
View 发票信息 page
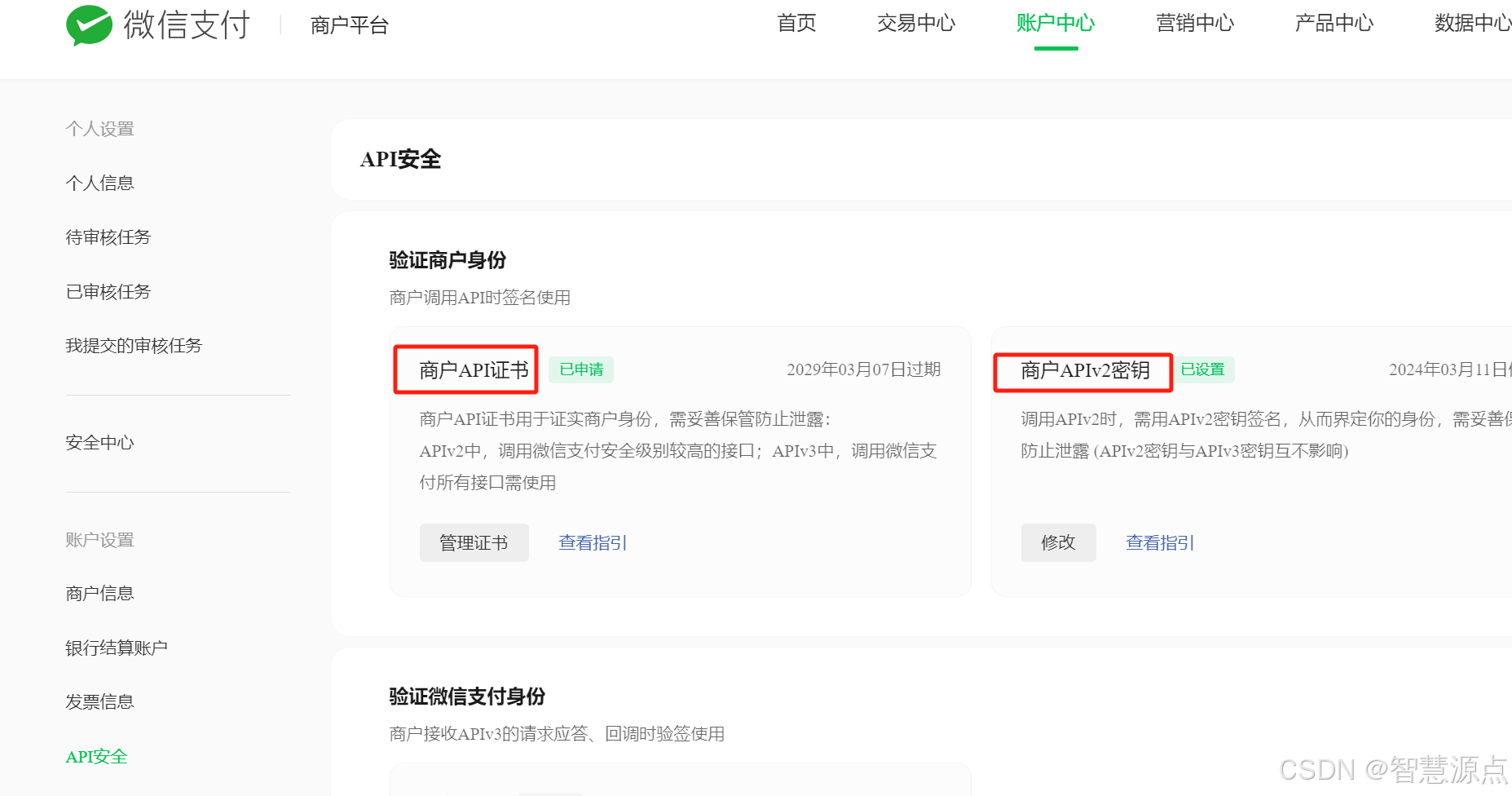(x=99, y=701)
